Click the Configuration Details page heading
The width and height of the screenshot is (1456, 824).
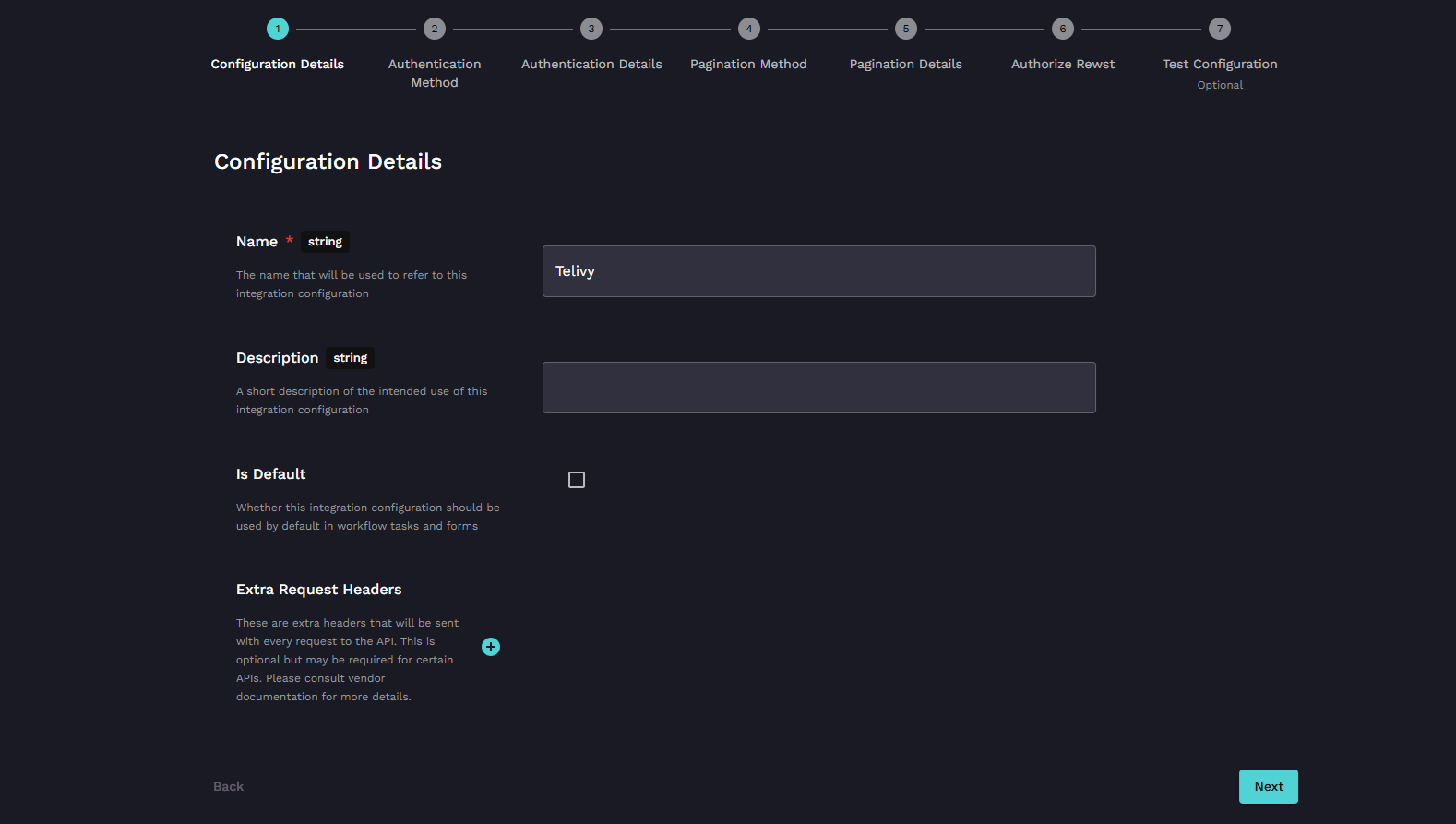[x=328, y=161]
